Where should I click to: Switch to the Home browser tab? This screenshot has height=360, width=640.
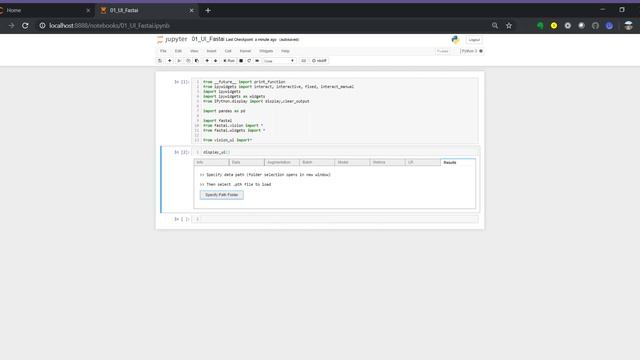45,10
